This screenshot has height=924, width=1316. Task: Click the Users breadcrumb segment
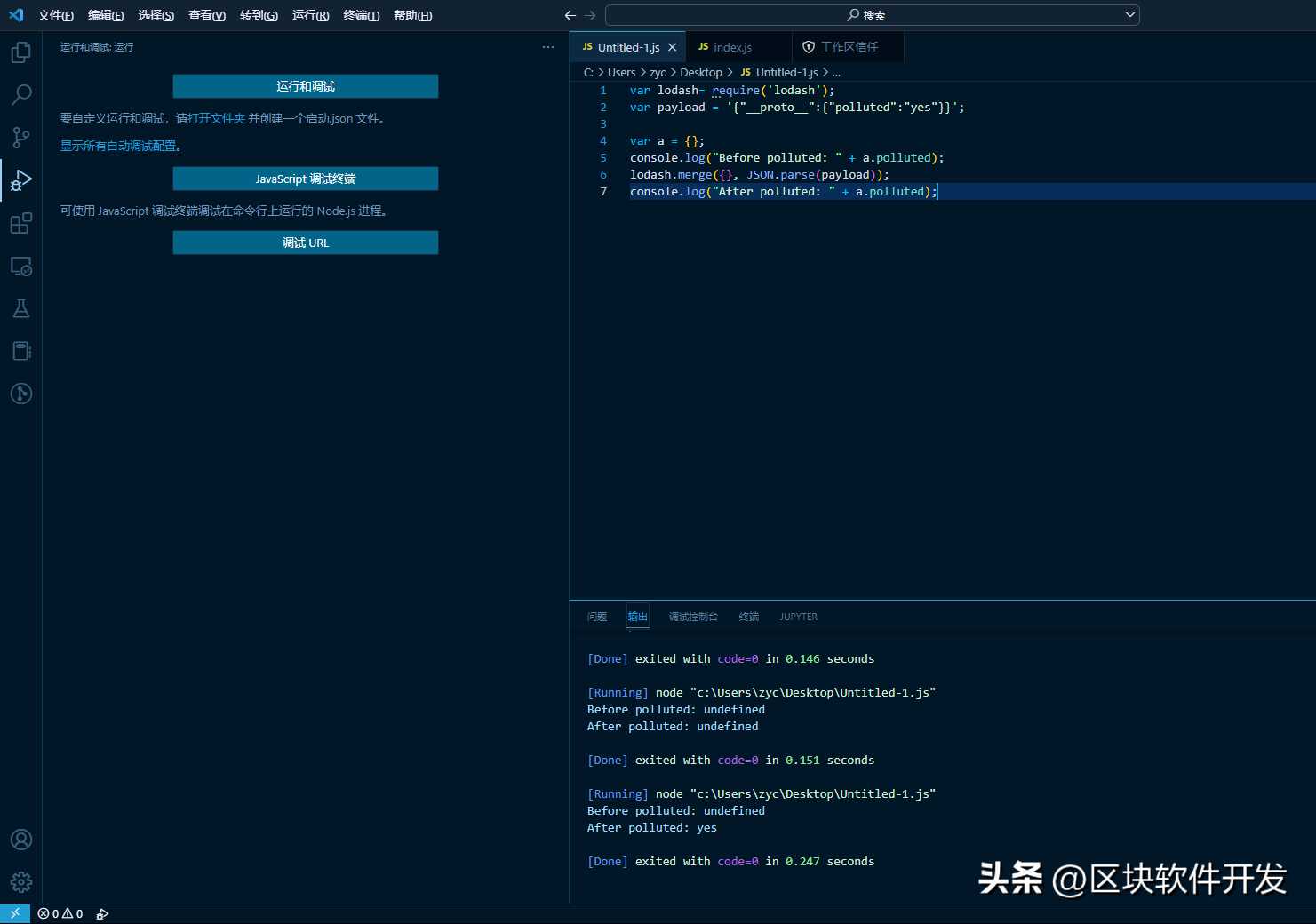pos(621,72)
